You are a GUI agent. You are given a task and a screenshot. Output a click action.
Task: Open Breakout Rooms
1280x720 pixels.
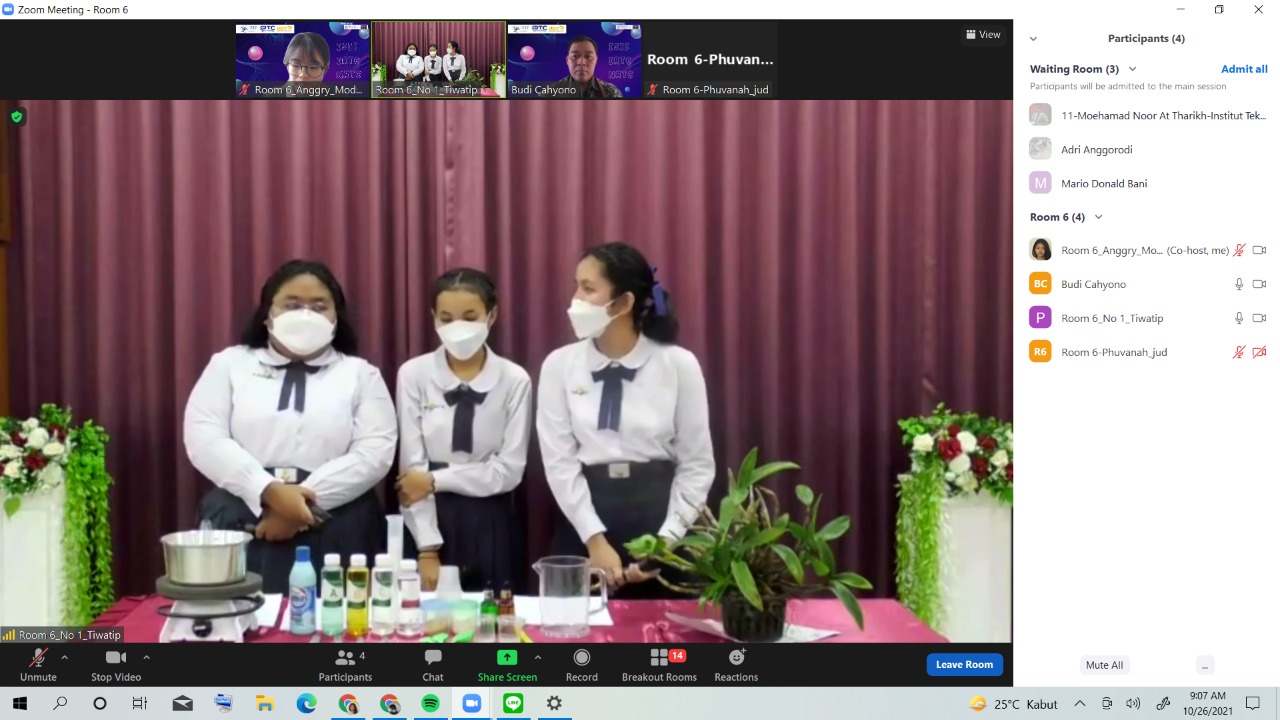pyautogui.click(x=659, y=664)
